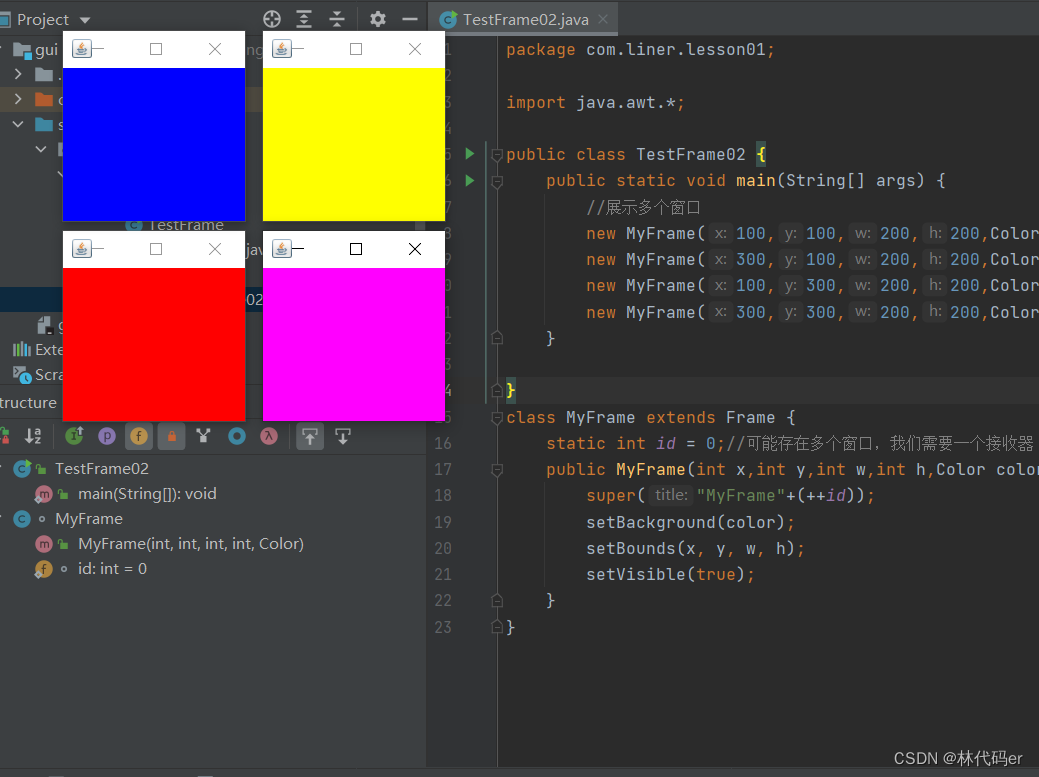Open Project panel settings gear

point(378,19)
